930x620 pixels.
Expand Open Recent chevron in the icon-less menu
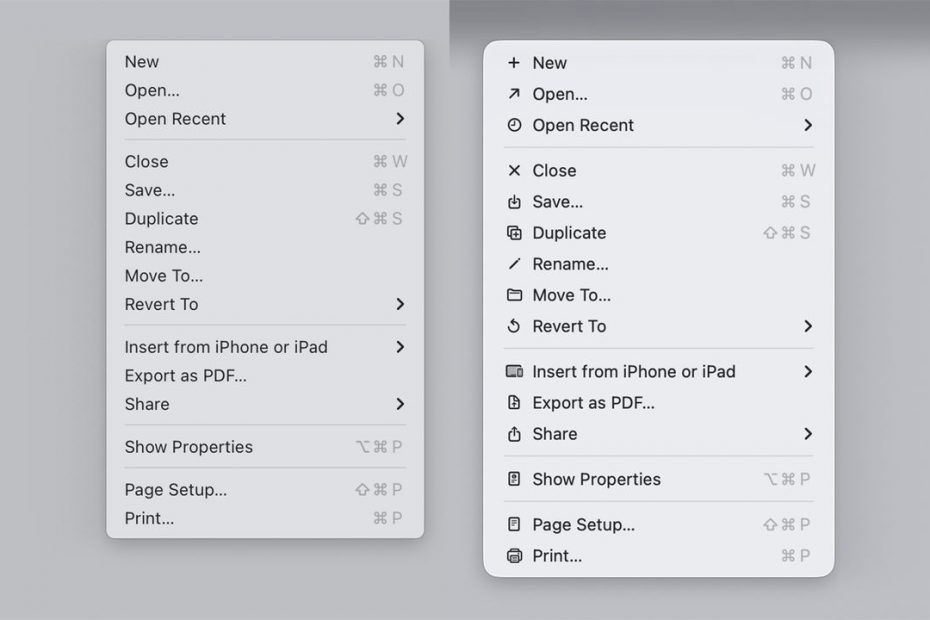(x=400, y=119)
